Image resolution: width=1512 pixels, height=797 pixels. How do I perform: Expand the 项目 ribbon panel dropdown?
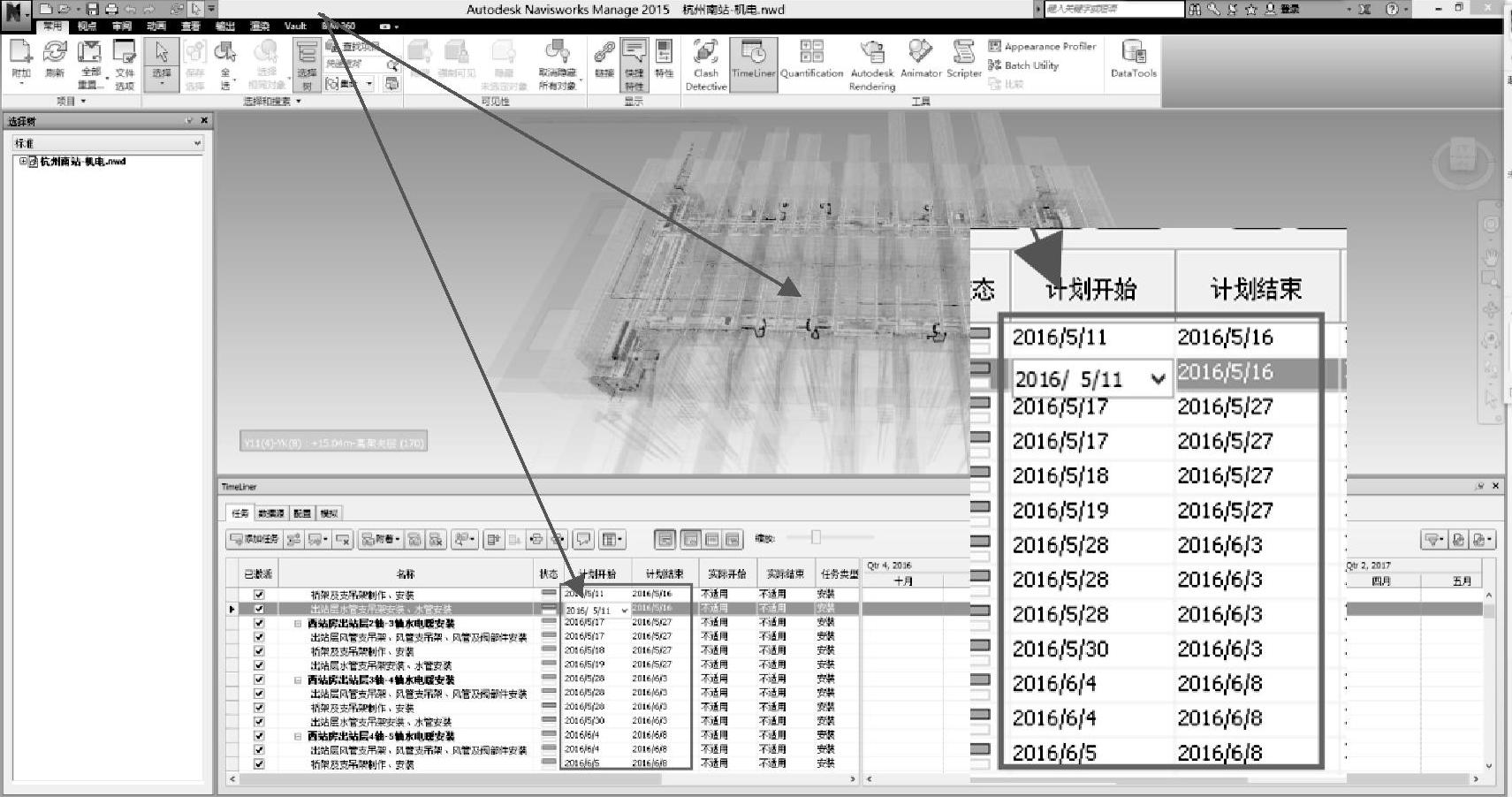(x=72, y=102)
